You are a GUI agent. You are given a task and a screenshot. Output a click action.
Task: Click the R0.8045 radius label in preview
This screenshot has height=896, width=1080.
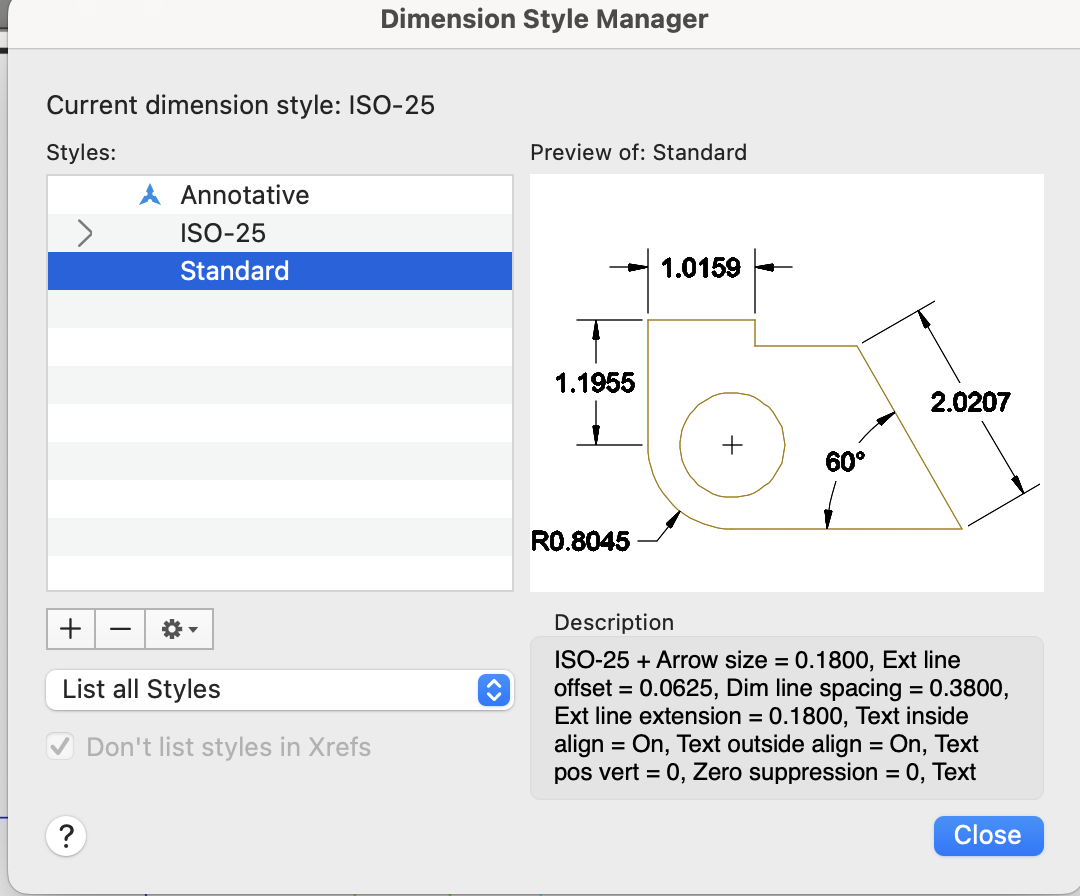tap(581, 542)
